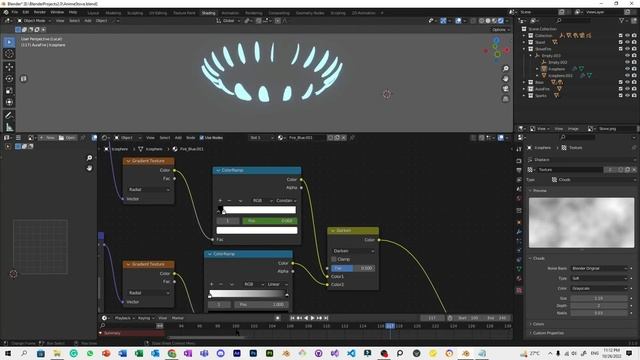640x360 pixels.
Task: Select the Move tool in viewport toolbar
Action: pos(9,67)
